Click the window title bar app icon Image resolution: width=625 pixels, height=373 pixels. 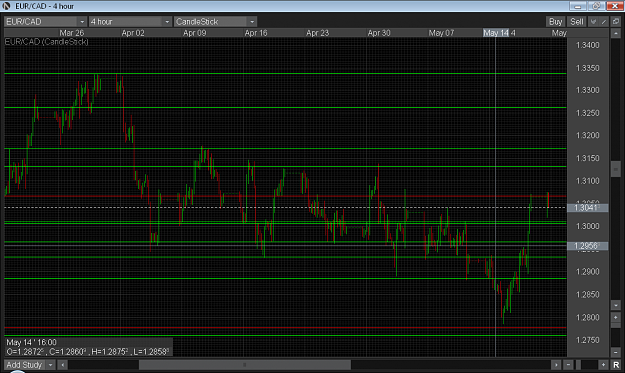coord(6,6)
